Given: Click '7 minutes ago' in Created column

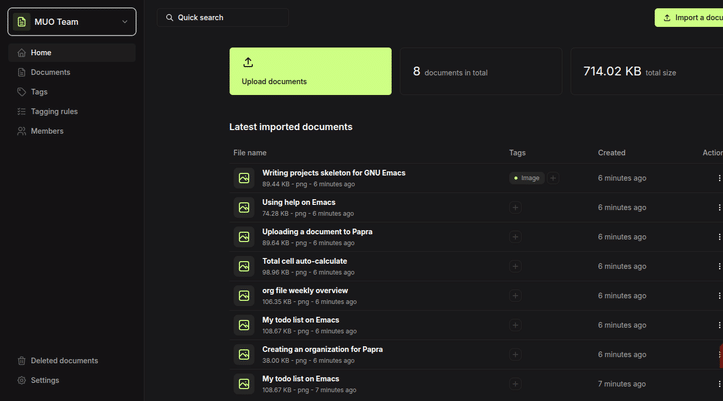Looking at the screenshot, I should pyautogui.click(x=622, y=384).
